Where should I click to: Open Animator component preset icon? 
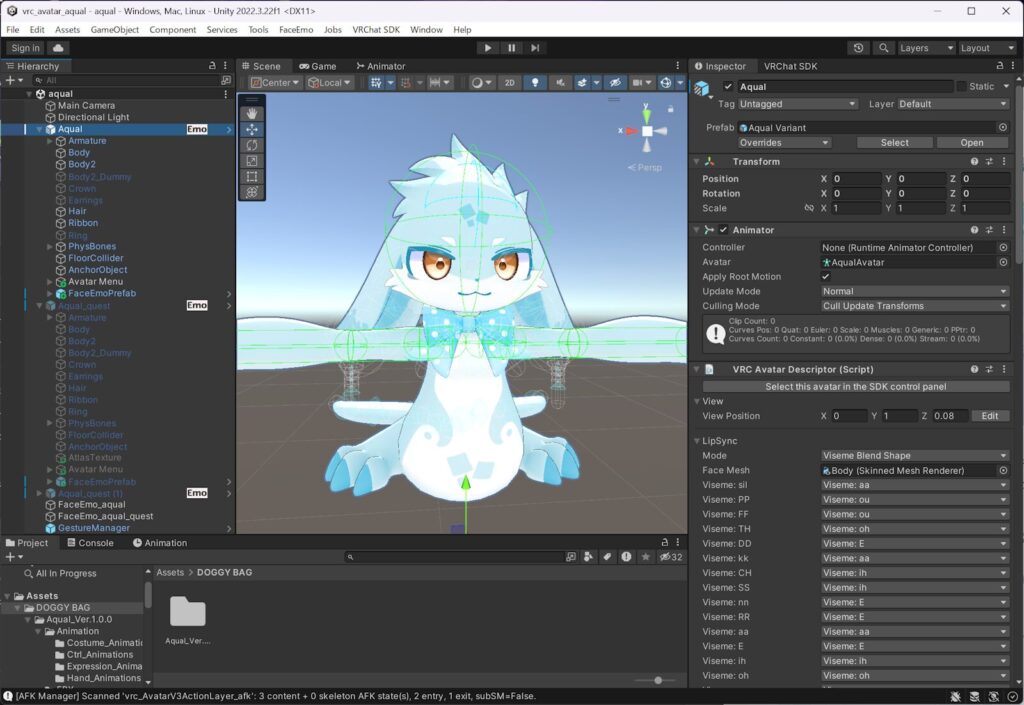989,230
